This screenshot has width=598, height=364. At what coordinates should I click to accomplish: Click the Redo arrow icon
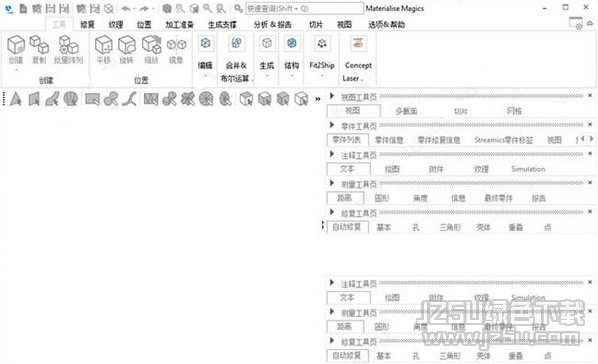tap(144, 8)
